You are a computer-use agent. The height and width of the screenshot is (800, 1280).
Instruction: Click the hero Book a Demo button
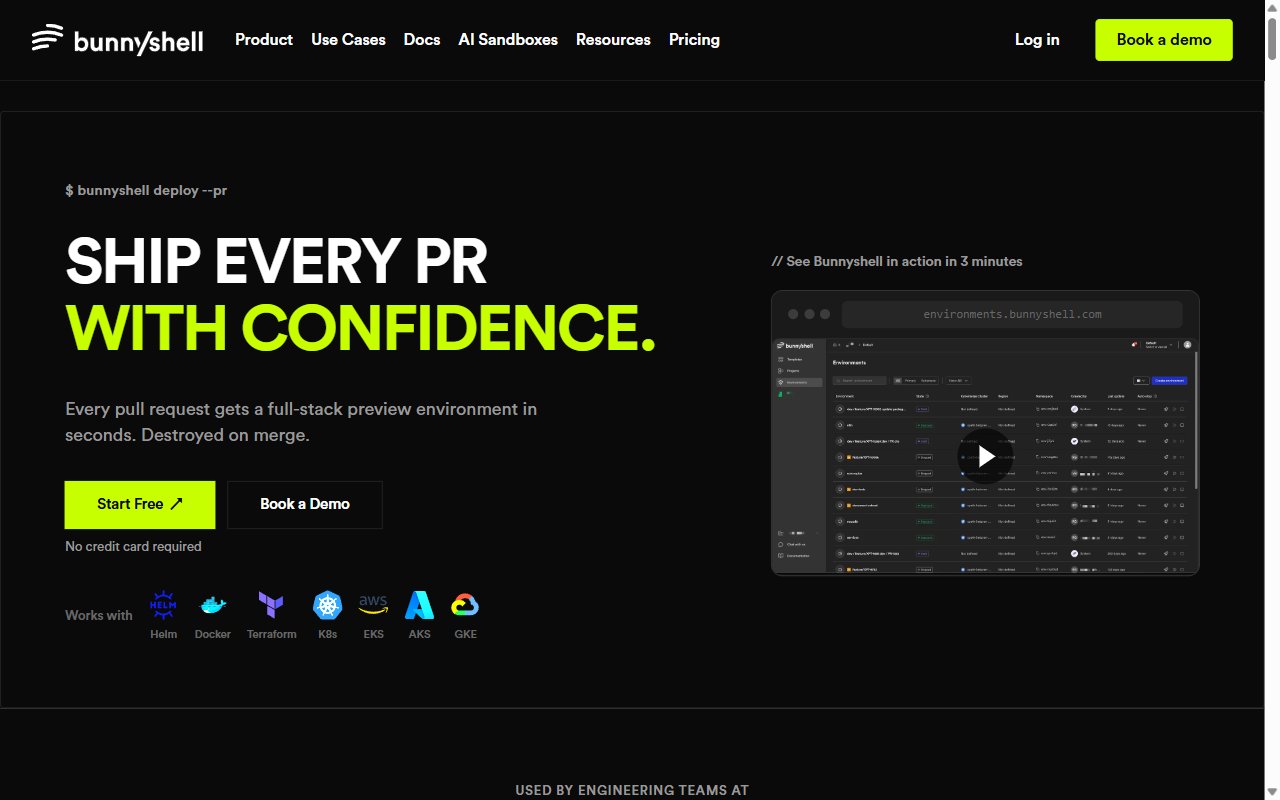pyautogui.click(x=305, y=504)
